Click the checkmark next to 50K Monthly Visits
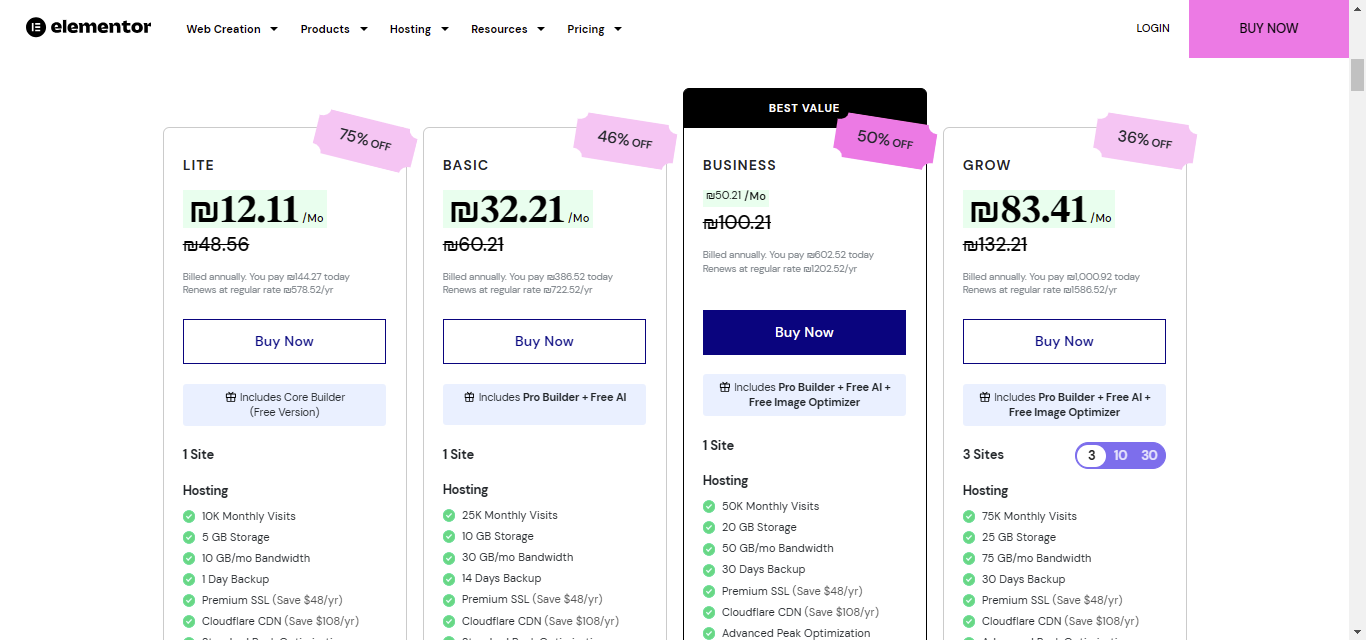Image resolution: width=1366 pixels, height=640 pixels. coord(708,506)
